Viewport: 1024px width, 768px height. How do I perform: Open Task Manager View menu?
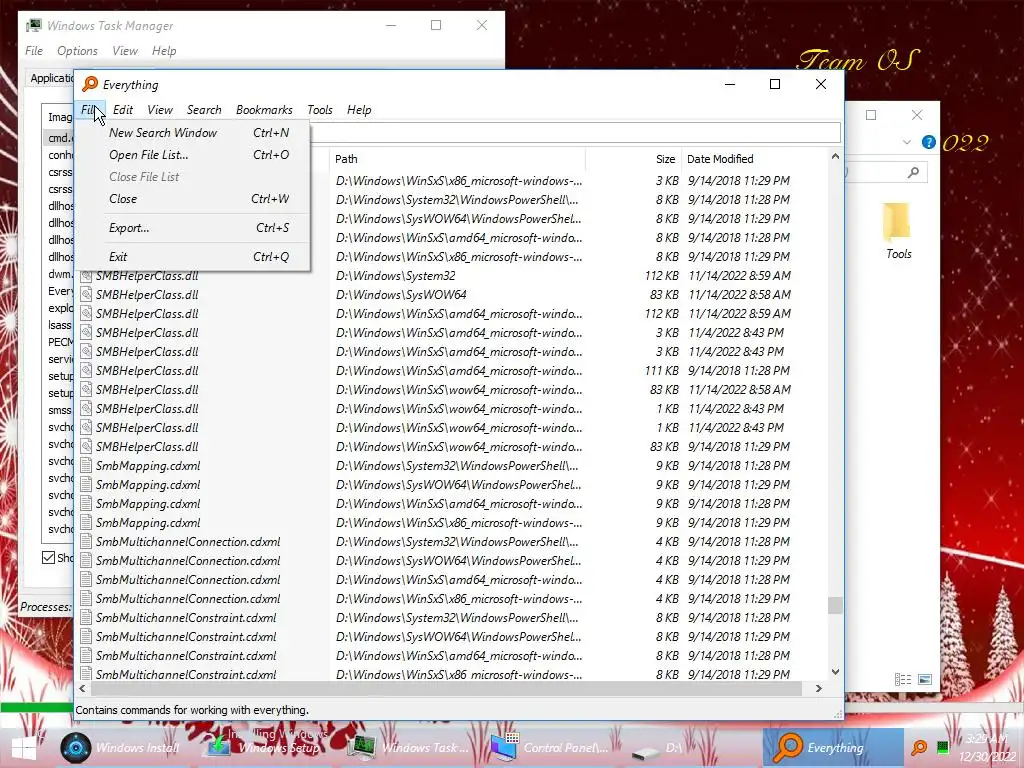pyautogui.click(x=125, y=50)
